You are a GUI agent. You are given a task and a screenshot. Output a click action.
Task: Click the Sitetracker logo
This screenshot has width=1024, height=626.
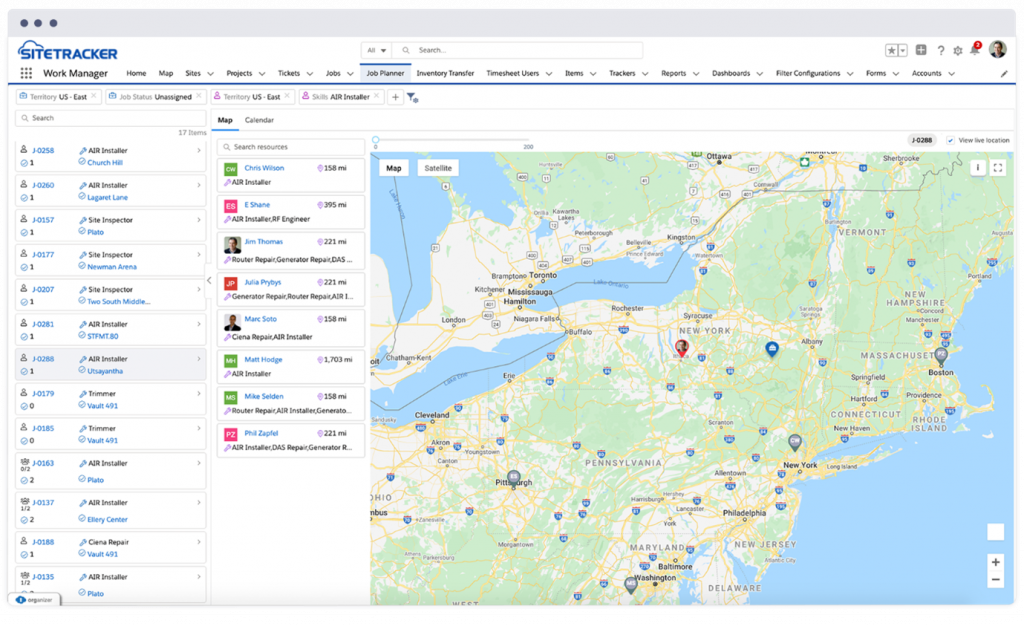point(68,51)
